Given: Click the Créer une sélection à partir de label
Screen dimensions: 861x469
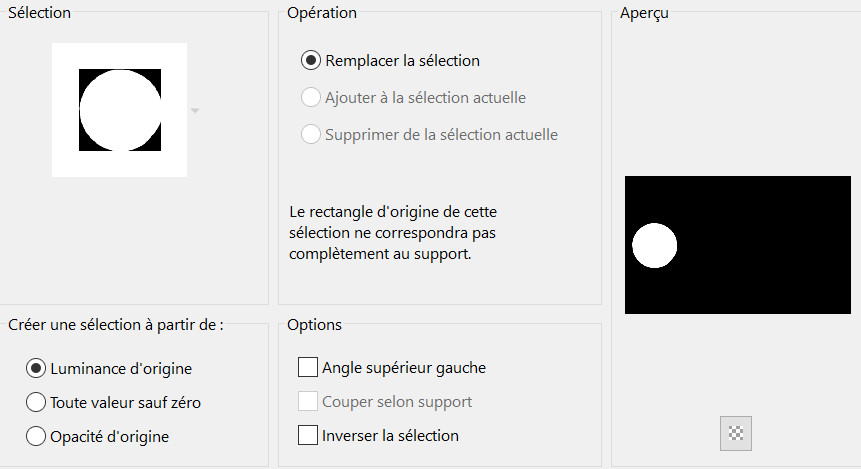Looking at the screenshot, I should coord(115,325).
